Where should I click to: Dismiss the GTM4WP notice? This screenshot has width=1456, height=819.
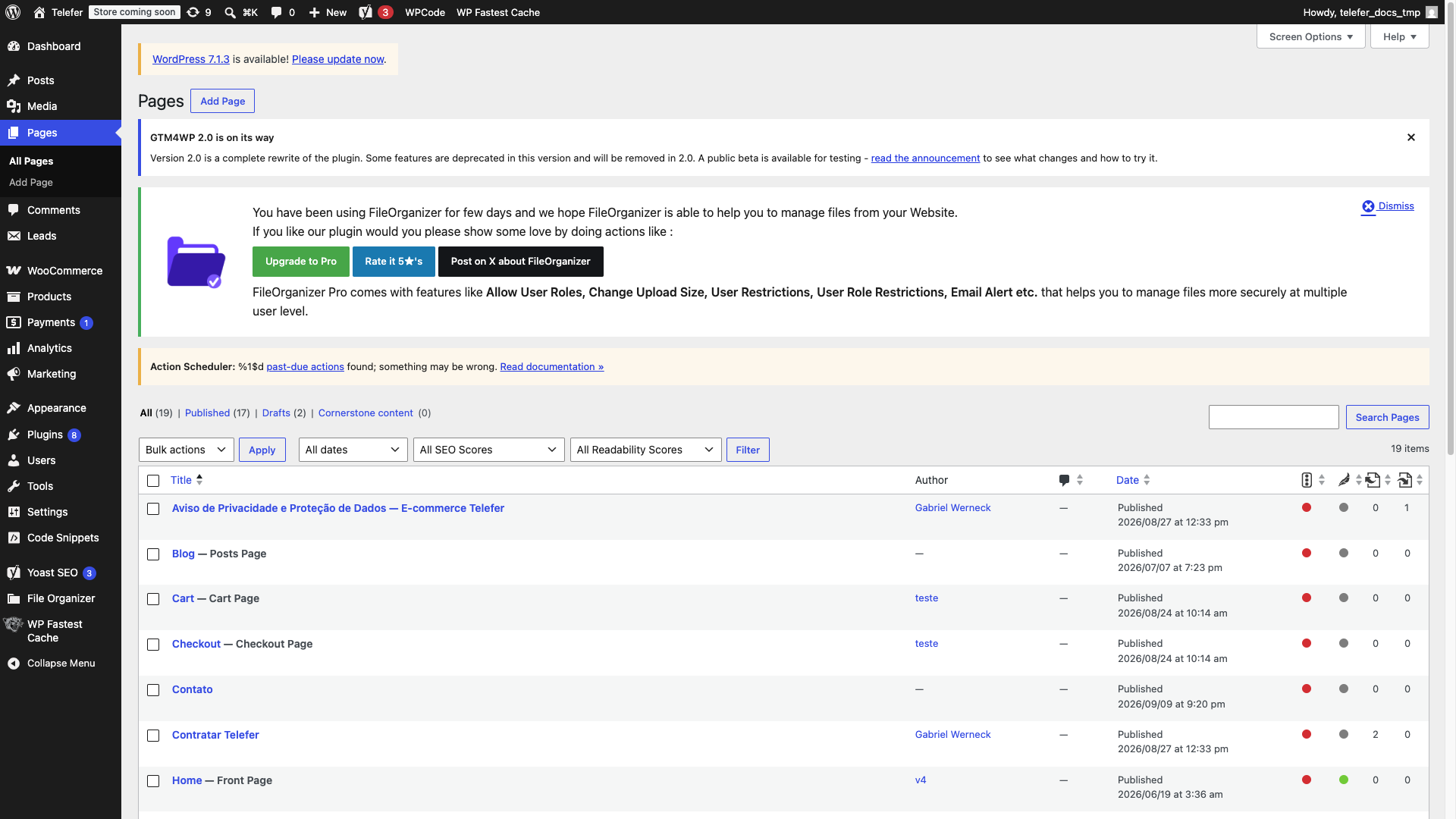click(1411, 137)
